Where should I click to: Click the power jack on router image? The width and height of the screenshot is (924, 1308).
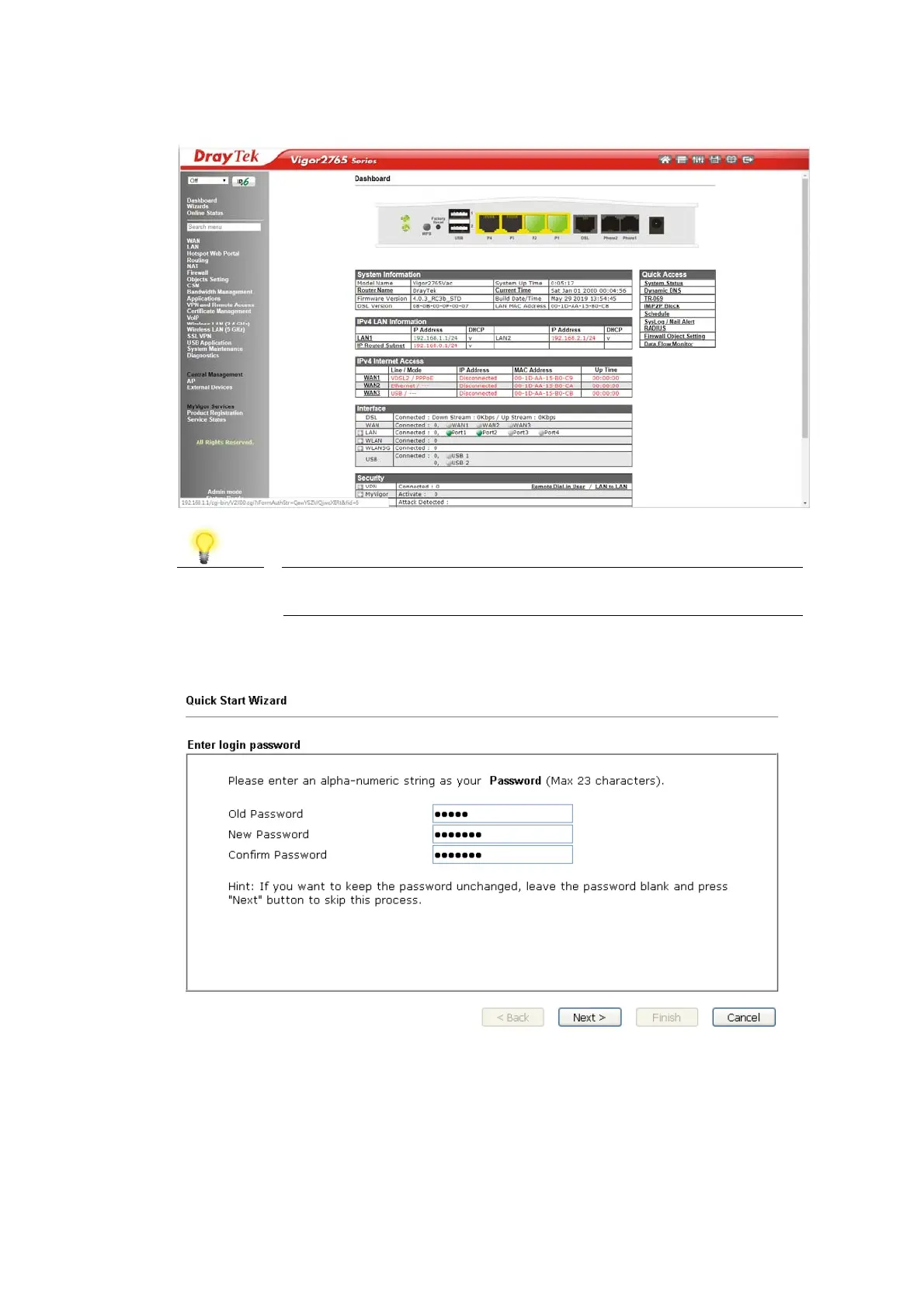pos(656,224)
